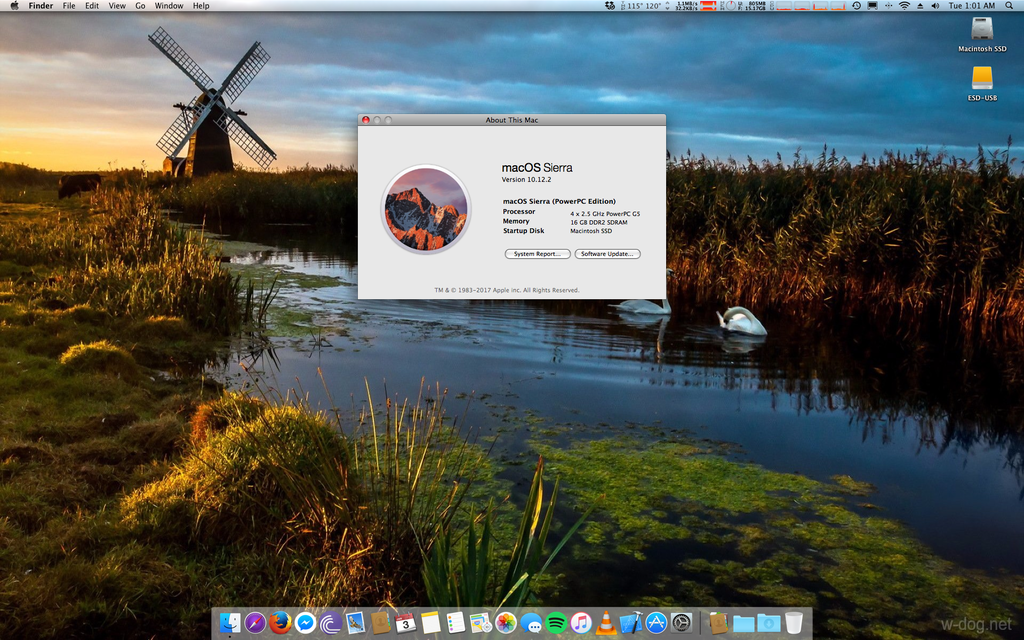Image resolution: width=1024 pixels, height=640 pixels.
Task: Open the Edit menu
Action: click(92, 6)
